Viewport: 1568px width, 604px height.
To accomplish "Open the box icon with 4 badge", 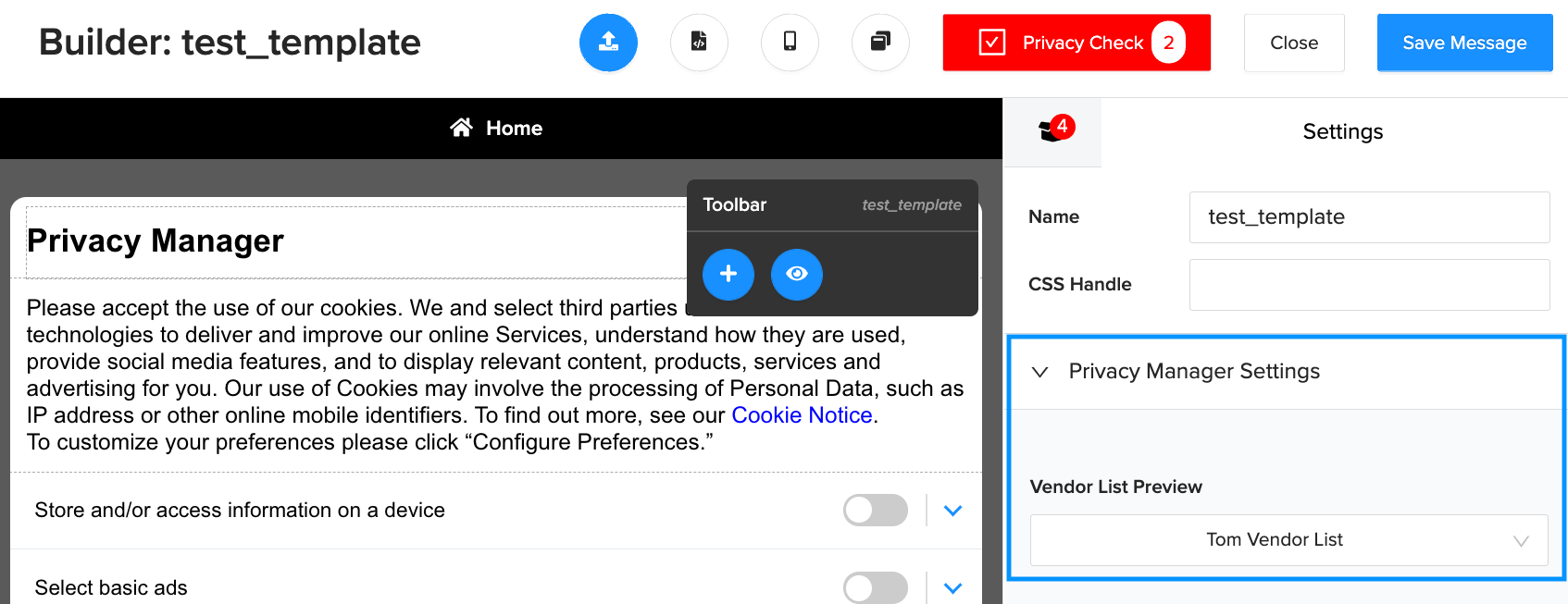I will (1053, 131).
